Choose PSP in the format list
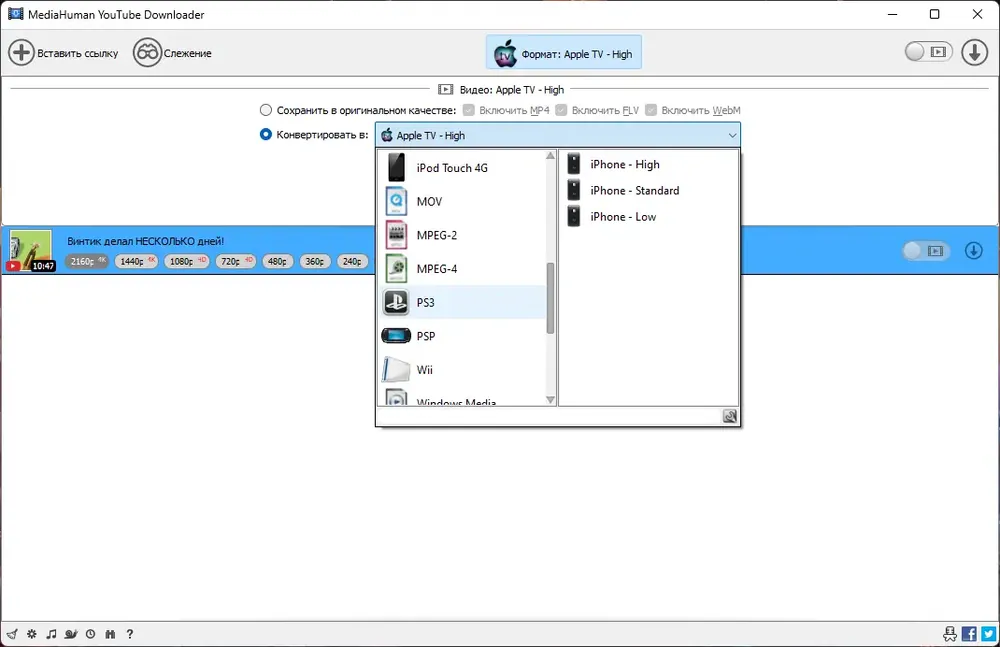Image resolution: width=1000 pixels, height=647 pixels. click(462, 336)
